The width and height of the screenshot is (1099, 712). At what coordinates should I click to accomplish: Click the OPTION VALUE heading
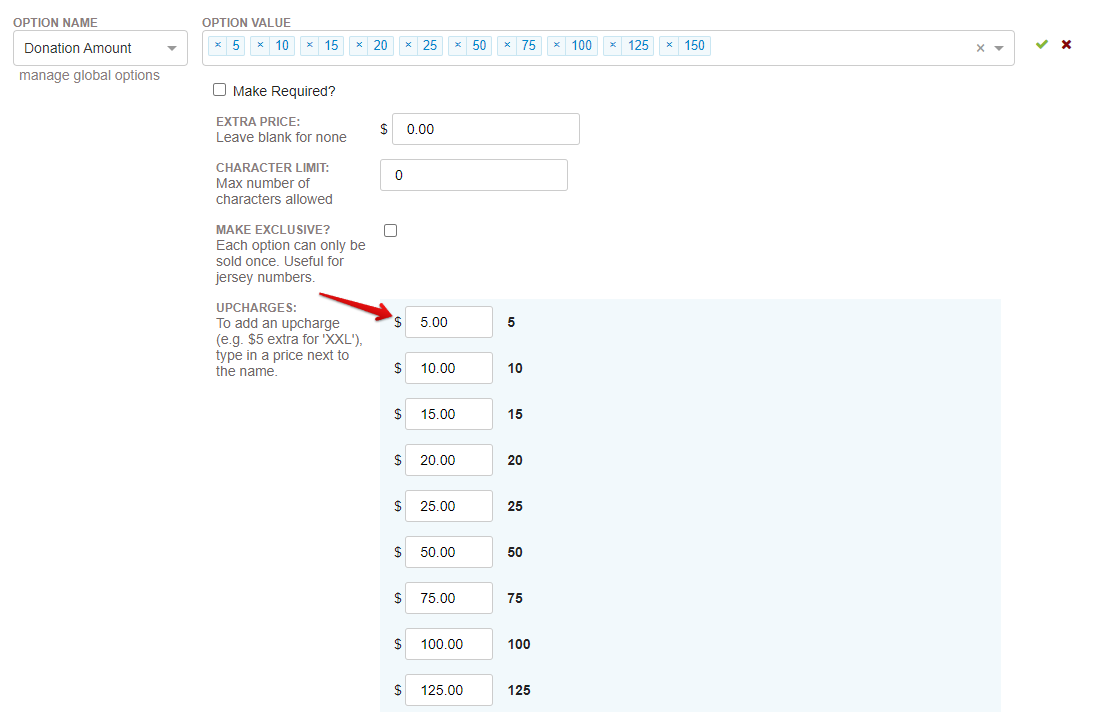point(247,22)
